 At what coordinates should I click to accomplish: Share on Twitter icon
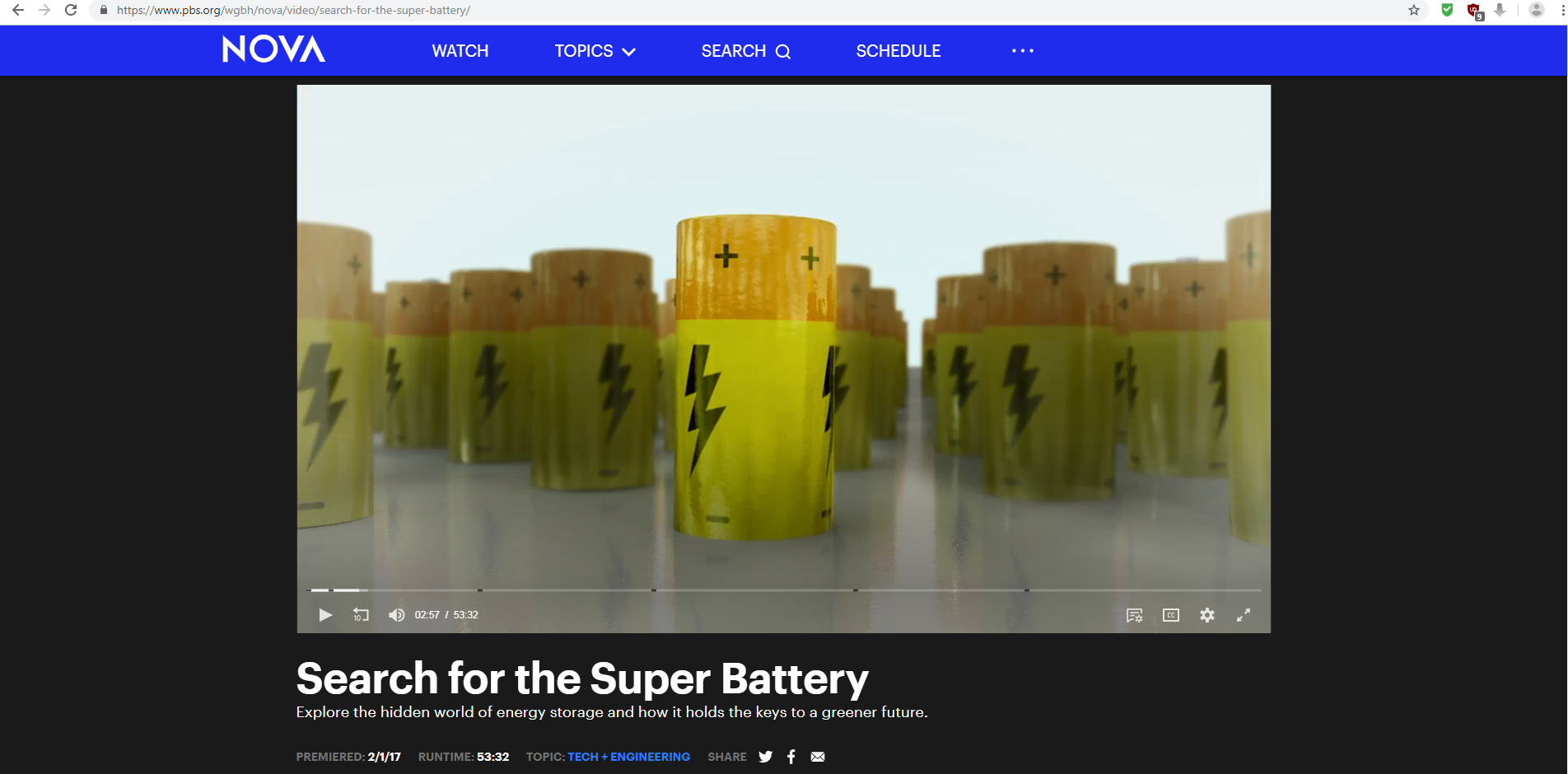point(766,757)
